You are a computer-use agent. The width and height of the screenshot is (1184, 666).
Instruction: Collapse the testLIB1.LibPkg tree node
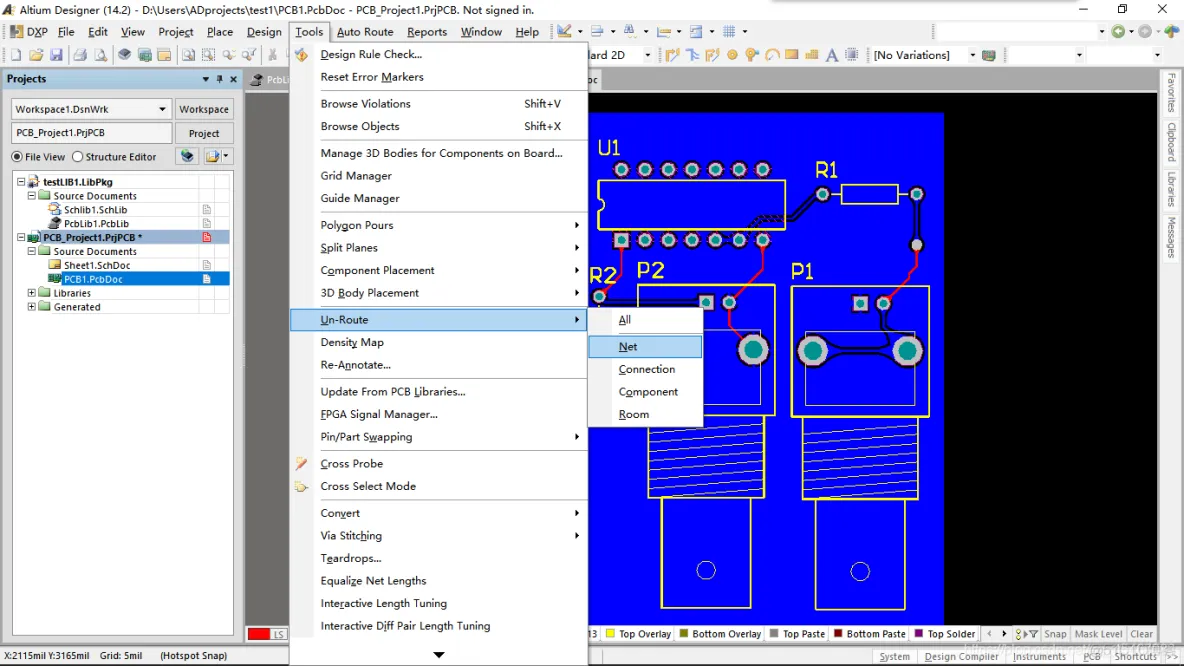21,182
